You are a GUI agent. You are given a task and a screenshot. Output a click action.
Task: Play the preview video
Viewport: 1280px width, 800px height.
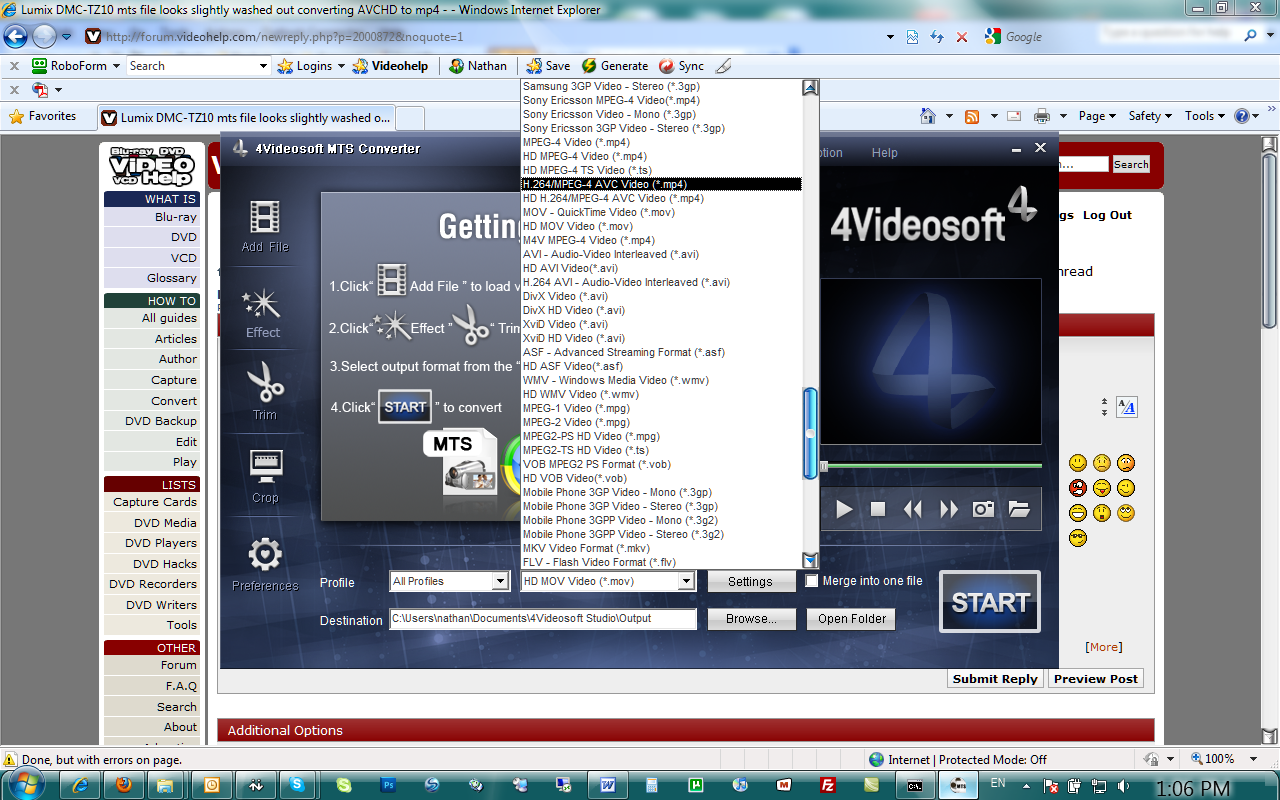tap(845, 509)
